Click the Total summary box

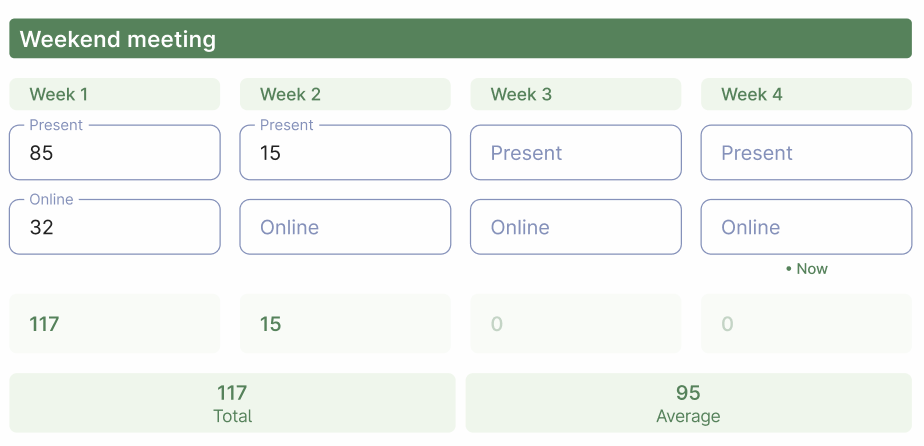(232, 403)
